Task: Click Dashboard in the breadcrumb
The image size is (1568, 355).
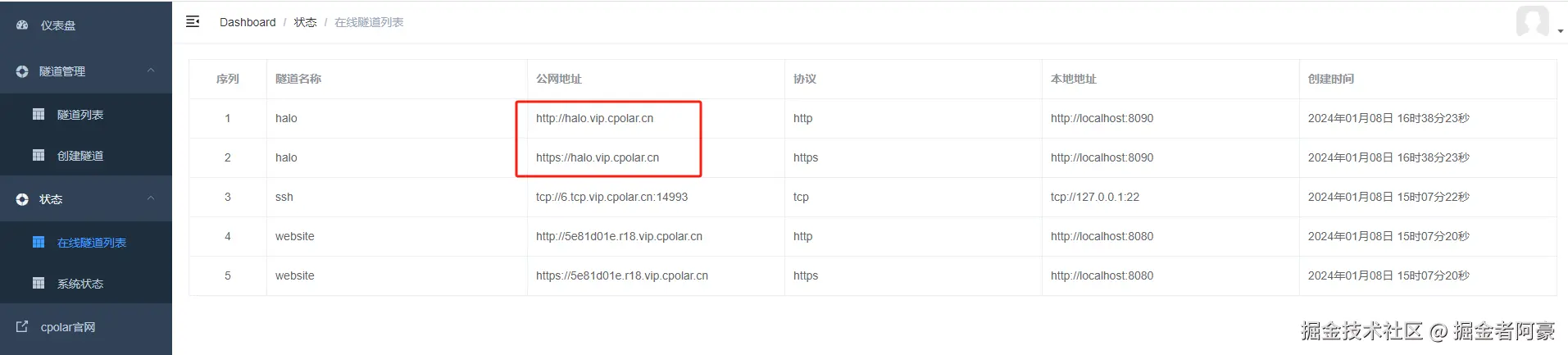Action: (x=248, y=22)
